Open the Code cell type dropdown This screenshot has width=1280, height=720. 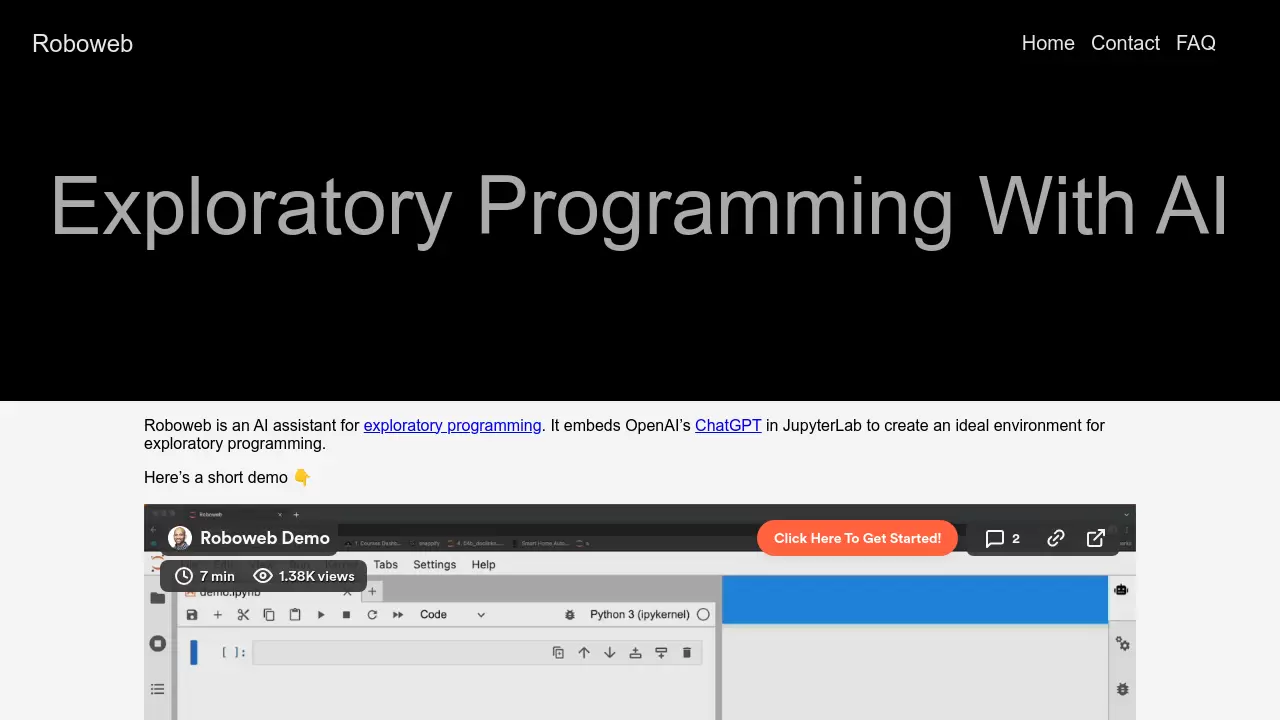452,614
